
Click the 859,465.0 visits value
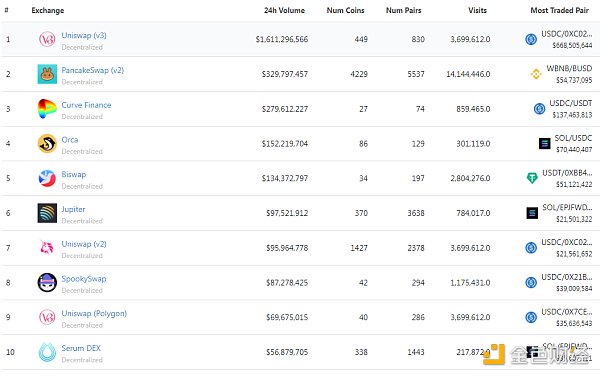473,109
